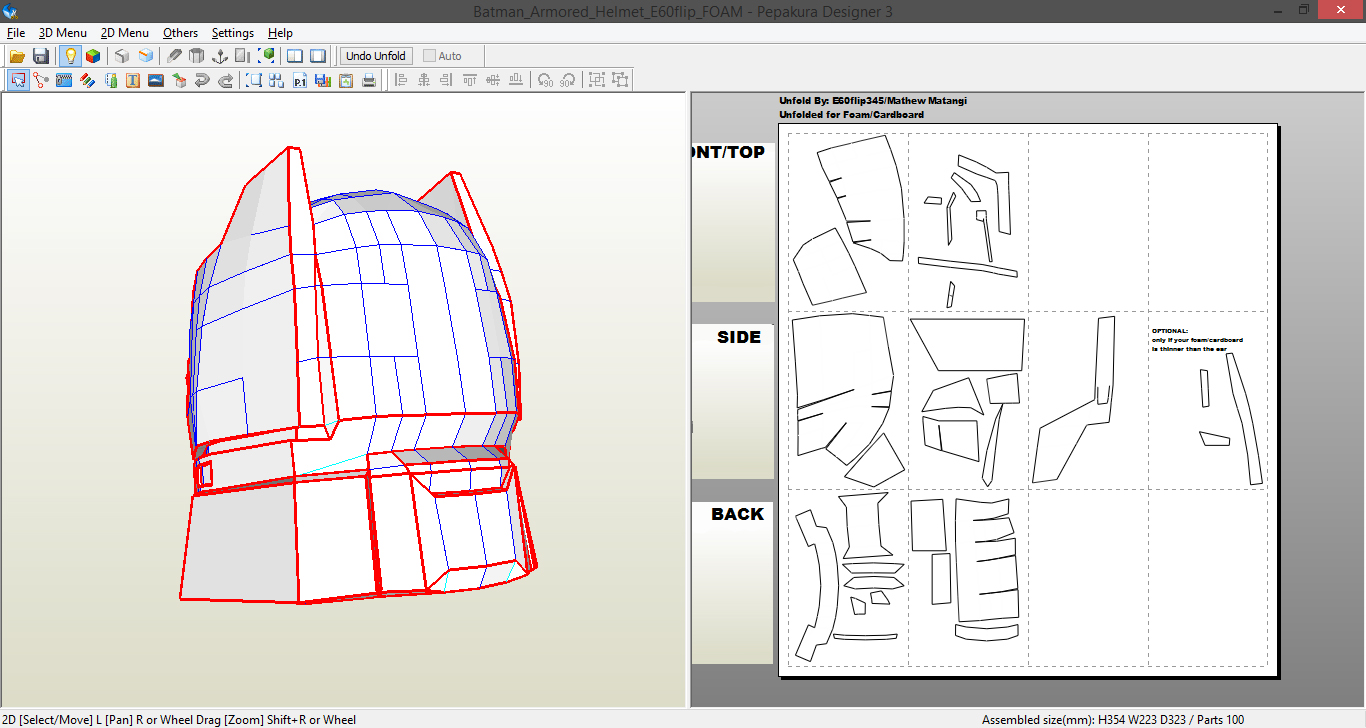Click the measure ruler tool icon
This screenshot has height=728, width=1366.
[64, 80]
